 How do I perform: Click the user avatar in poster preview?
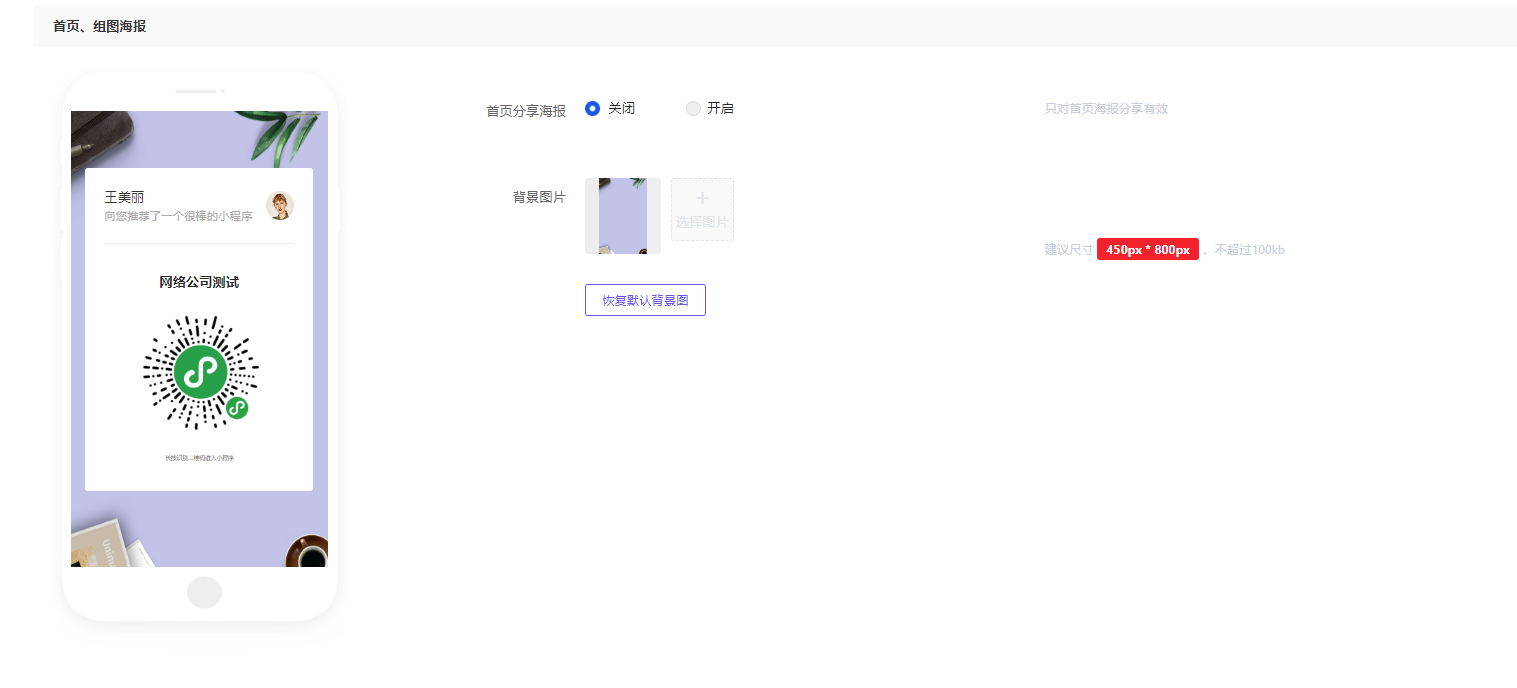coord(280,206)
